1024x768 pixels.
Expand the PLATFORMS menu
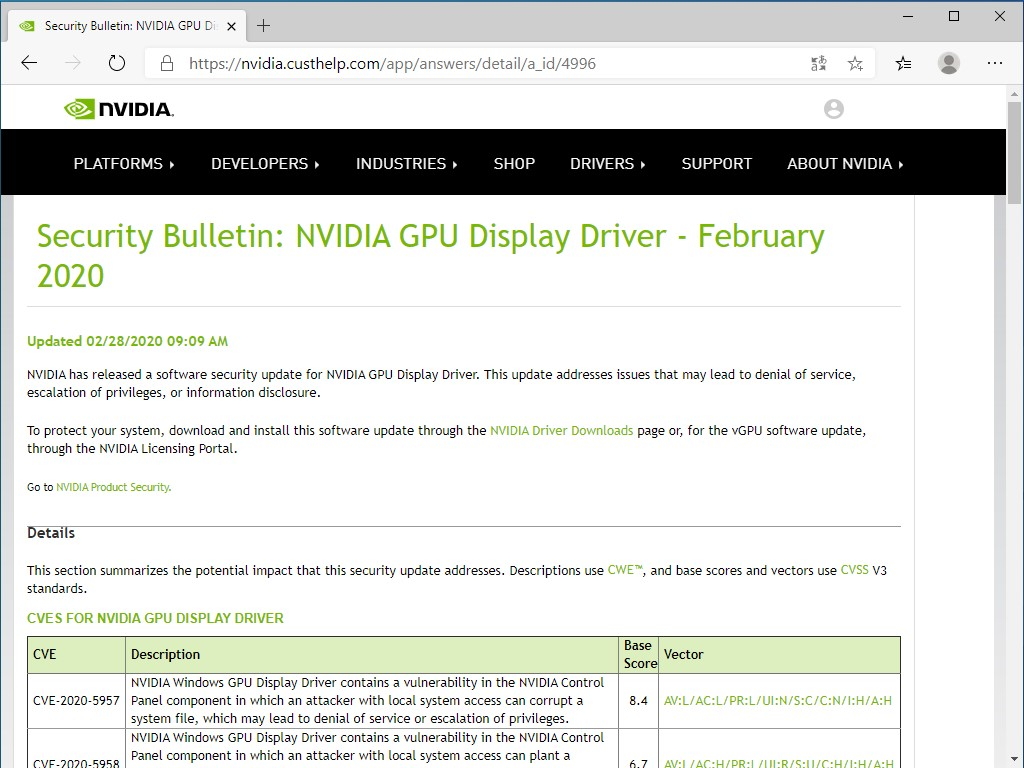[124, 164]
